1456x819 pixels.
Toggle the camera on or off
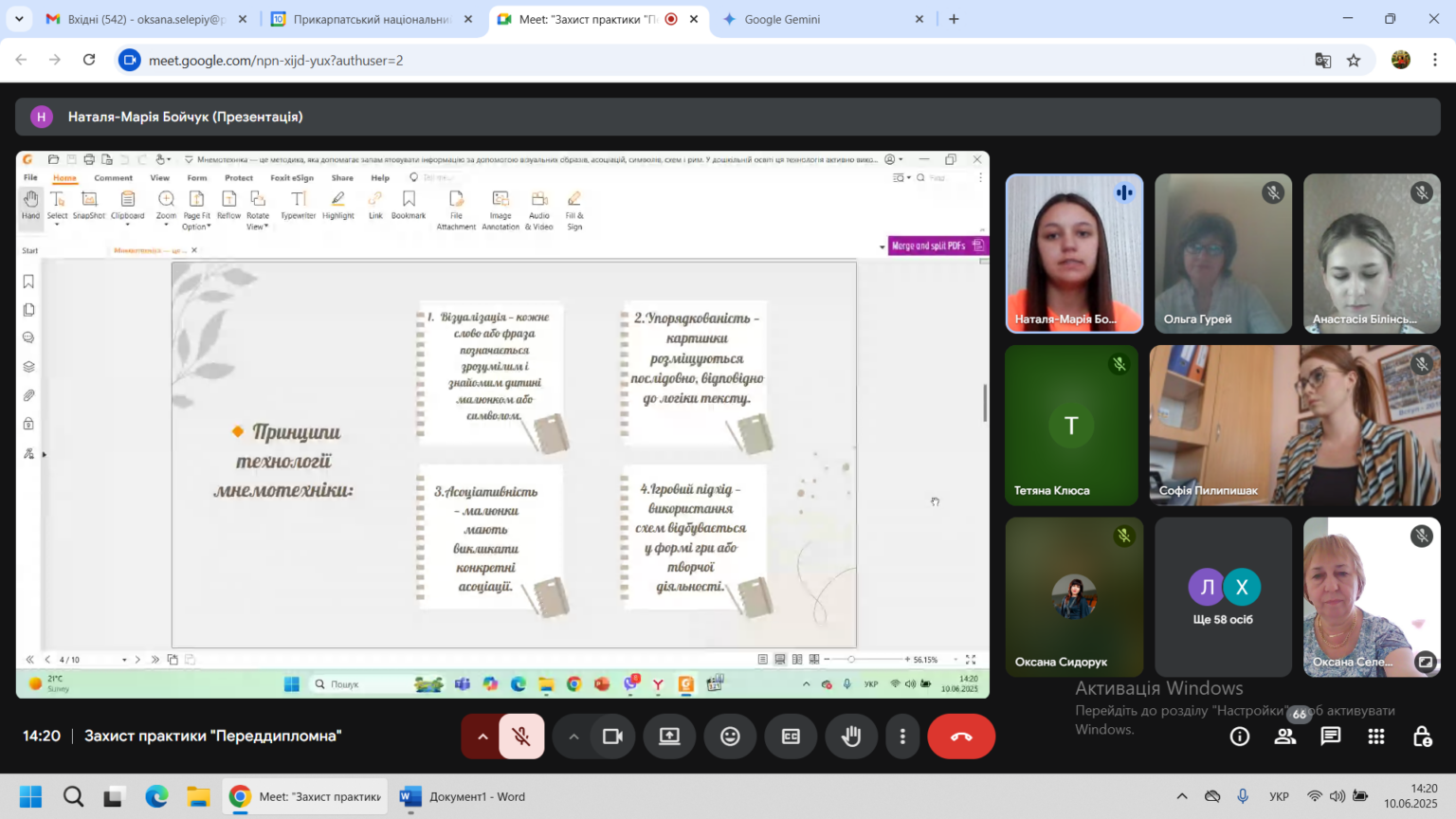(x=612, y=737)
